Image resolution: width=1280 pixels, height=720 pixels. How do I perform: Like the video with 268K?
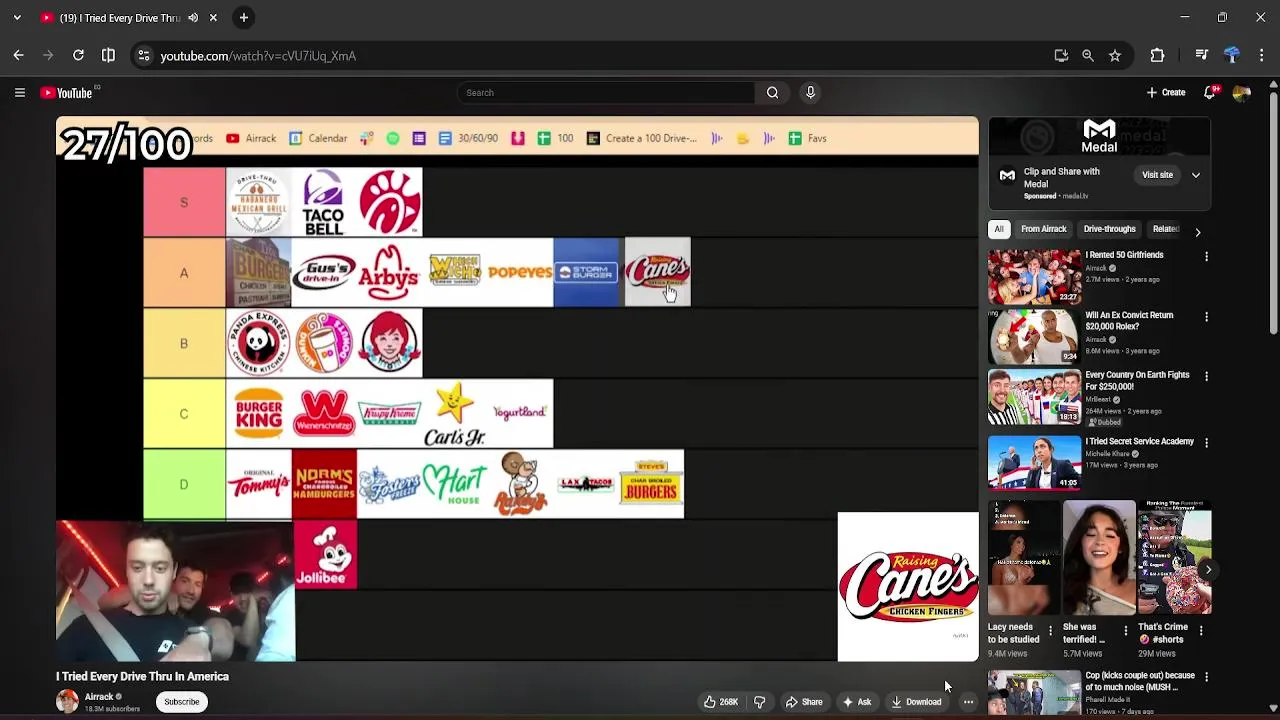(720, 702)
